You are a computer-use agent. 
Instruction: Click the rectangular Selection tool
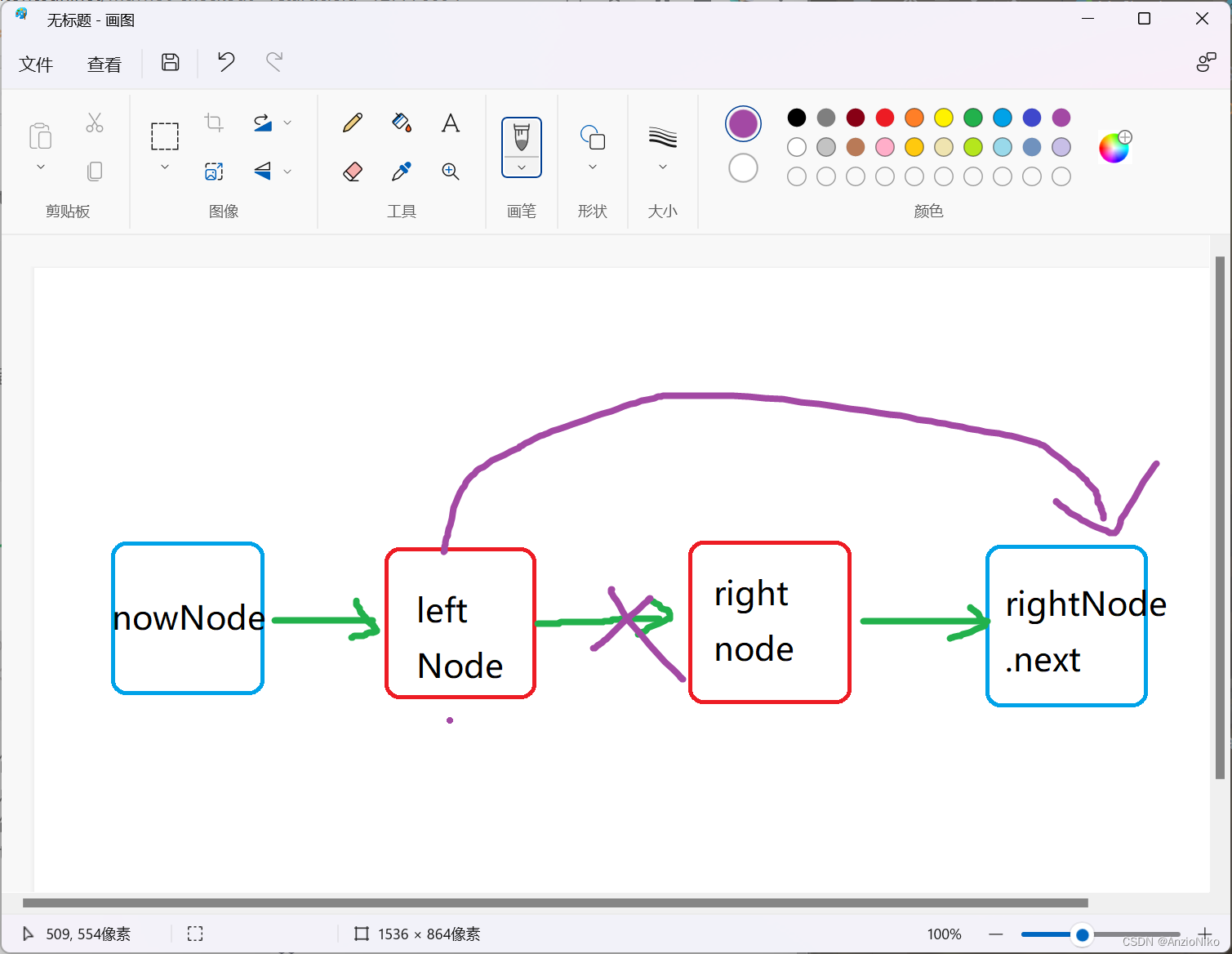point(165,136)
